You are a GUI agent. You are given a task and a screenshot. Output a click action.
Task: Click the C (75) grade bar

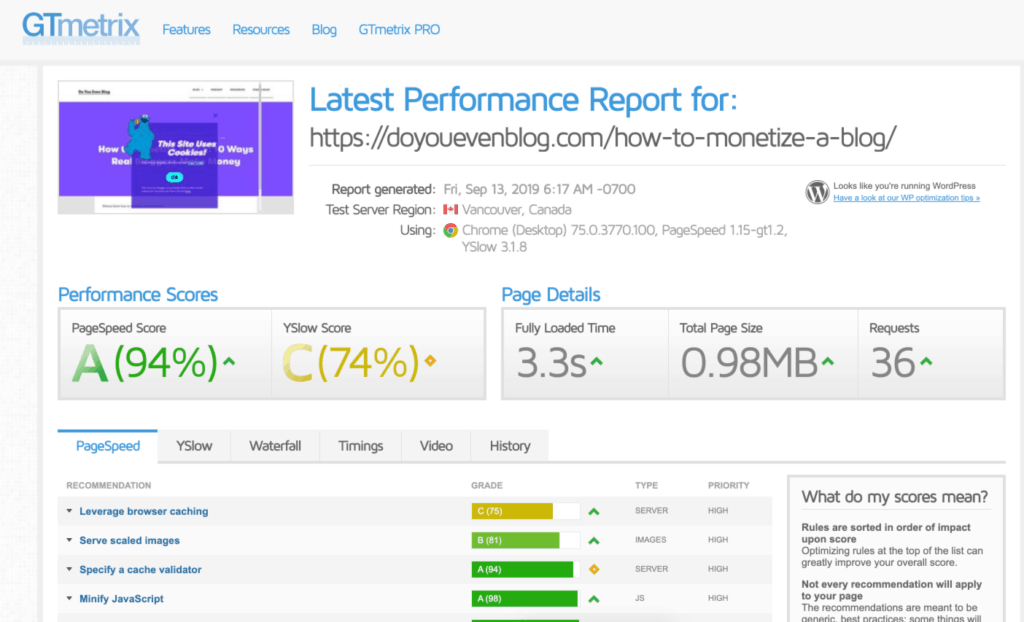pyautogui.click(x=526, y=511)
